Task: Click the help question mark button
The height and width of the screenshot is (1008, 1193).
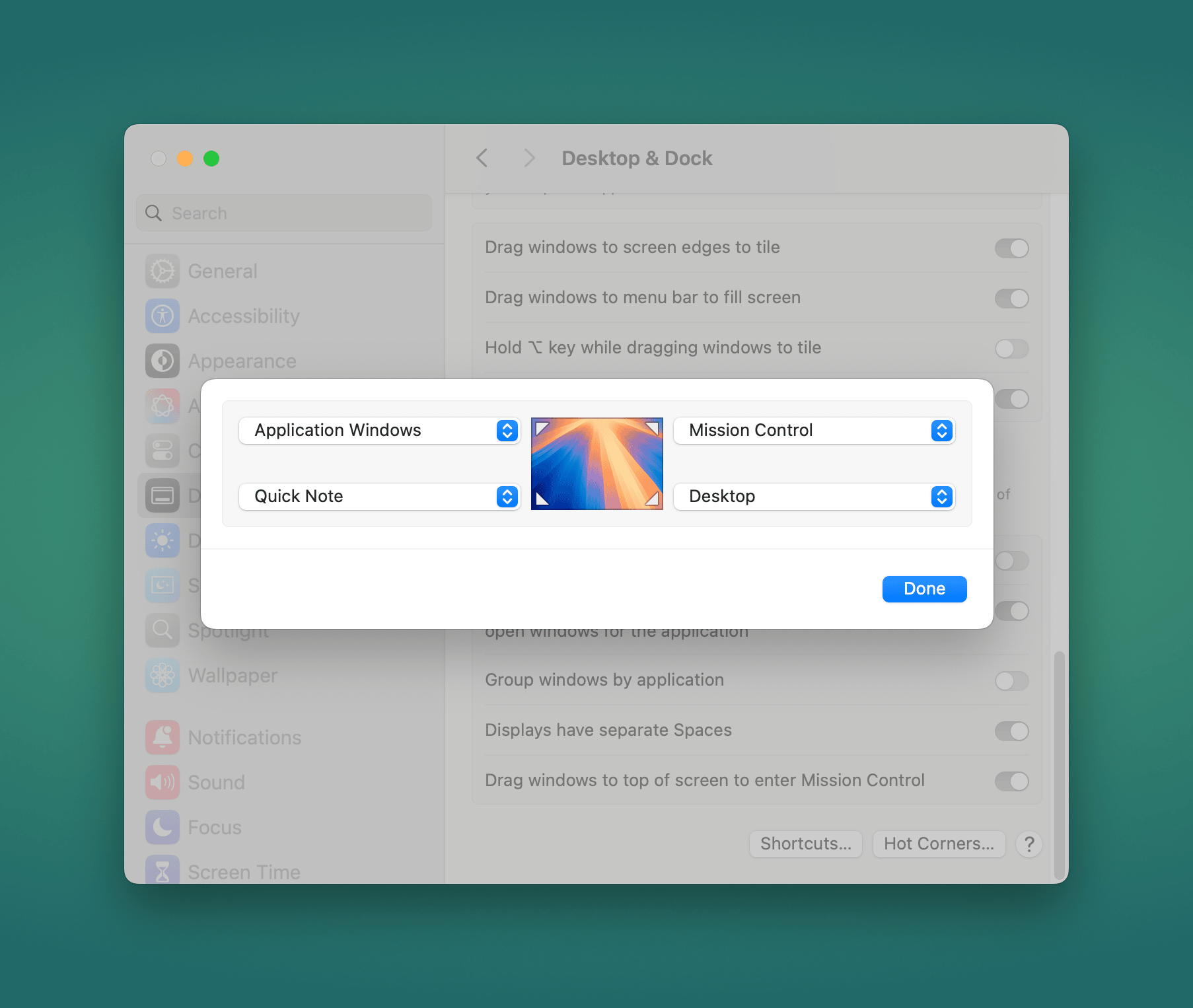Action: click(x=1029, y=844)
